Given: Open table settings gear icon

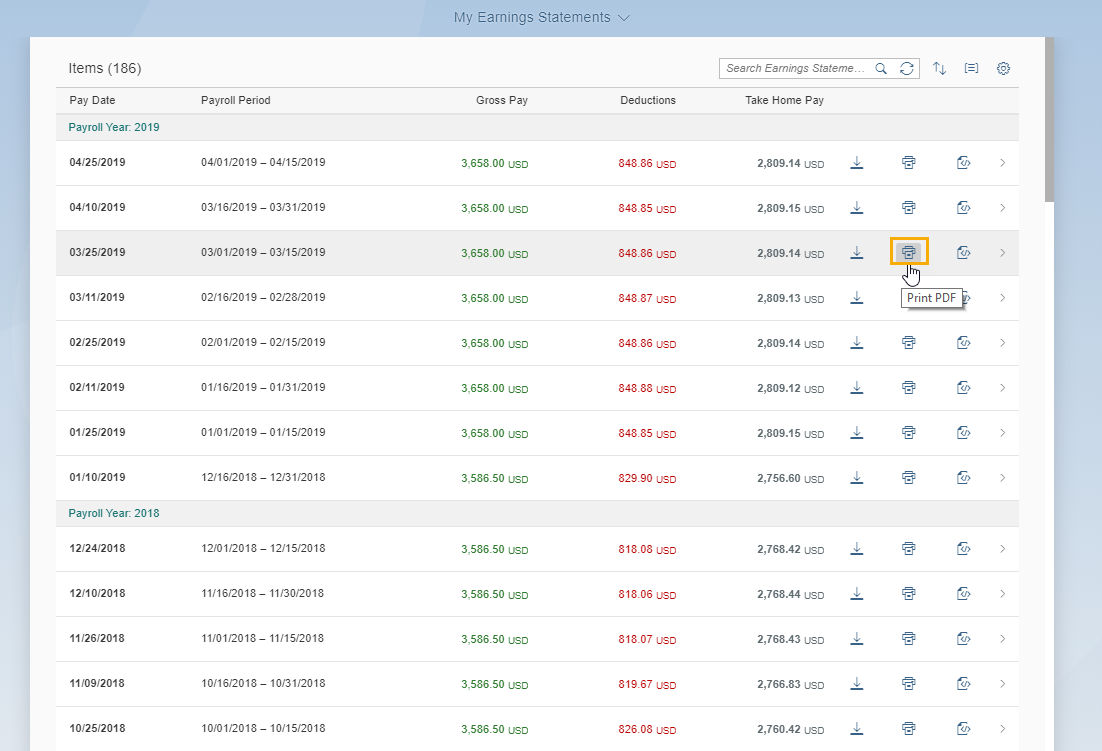Looking at the screenshot, I should 1003,69.
